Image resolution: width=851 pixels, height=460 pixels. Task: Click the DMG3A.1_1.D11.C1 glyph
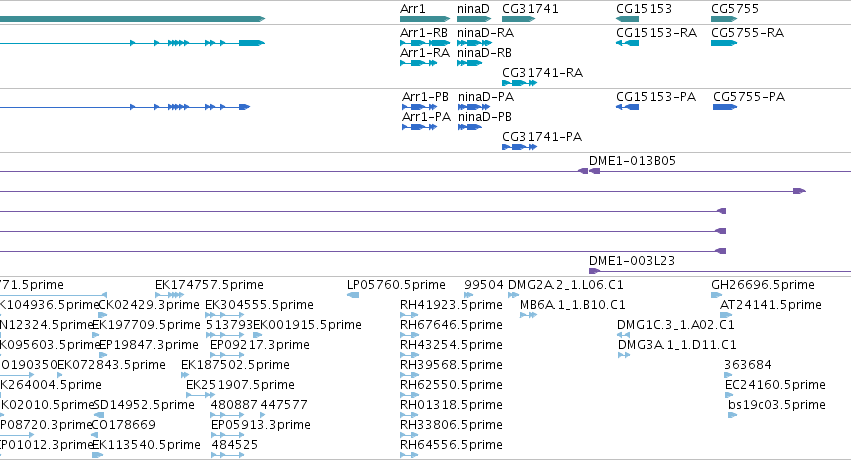pos(624,355)
